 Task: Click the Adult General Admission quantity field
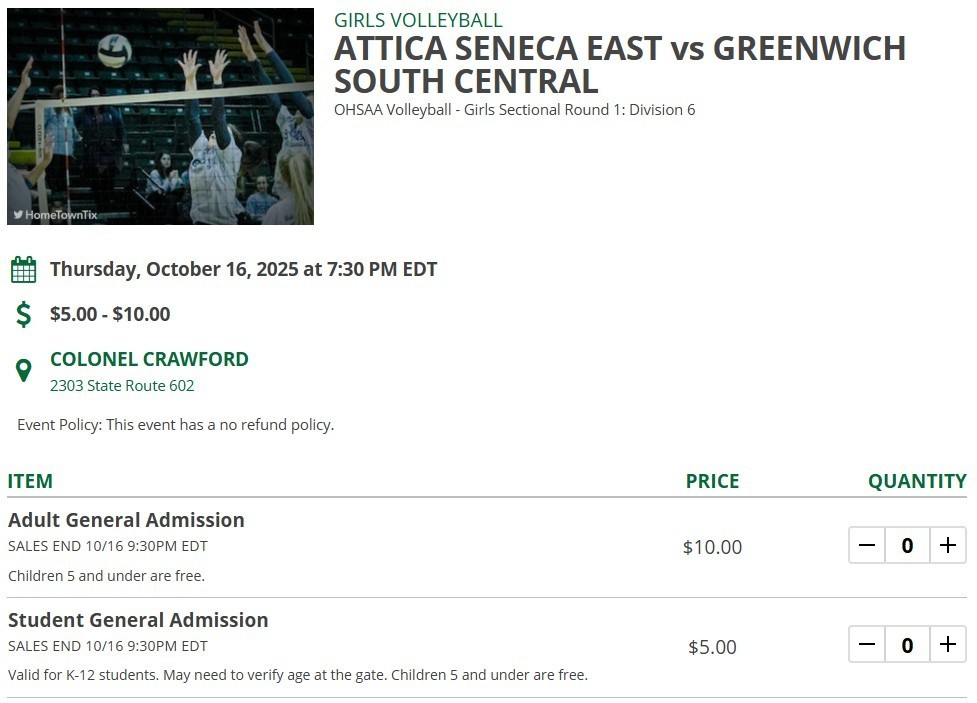coord(907,546)
